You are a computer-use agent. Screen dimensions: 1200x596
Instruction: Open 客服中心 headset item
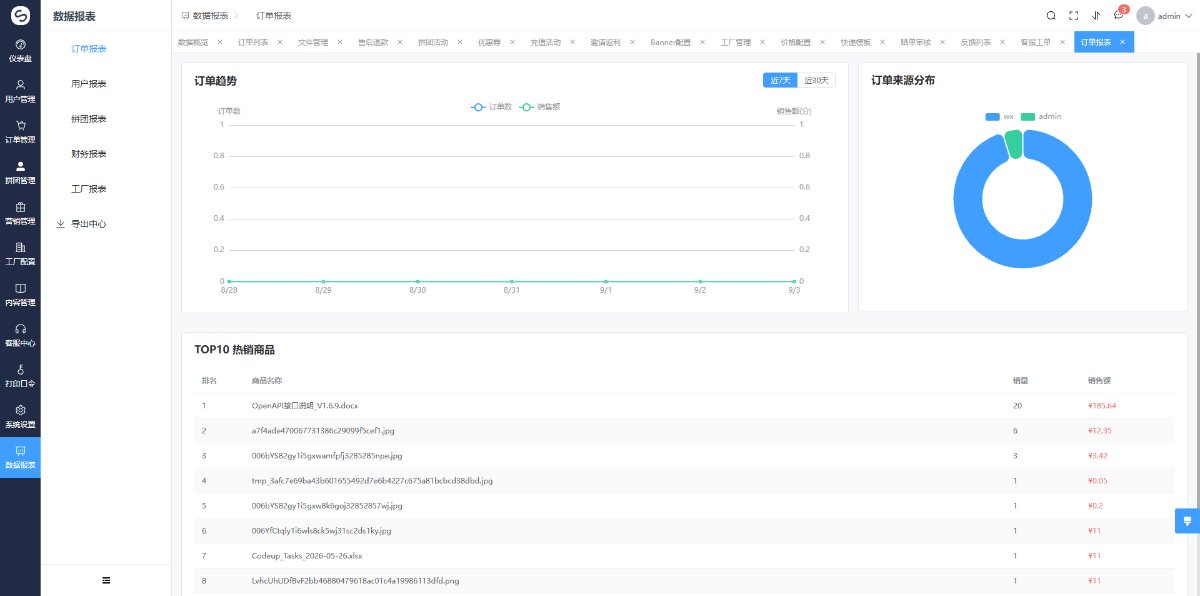pos(20,335)
